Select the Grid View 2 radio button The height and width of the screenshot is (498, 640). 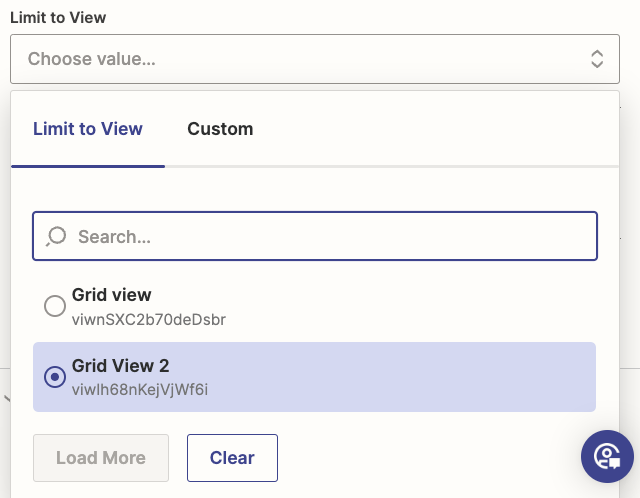[55, 377]
